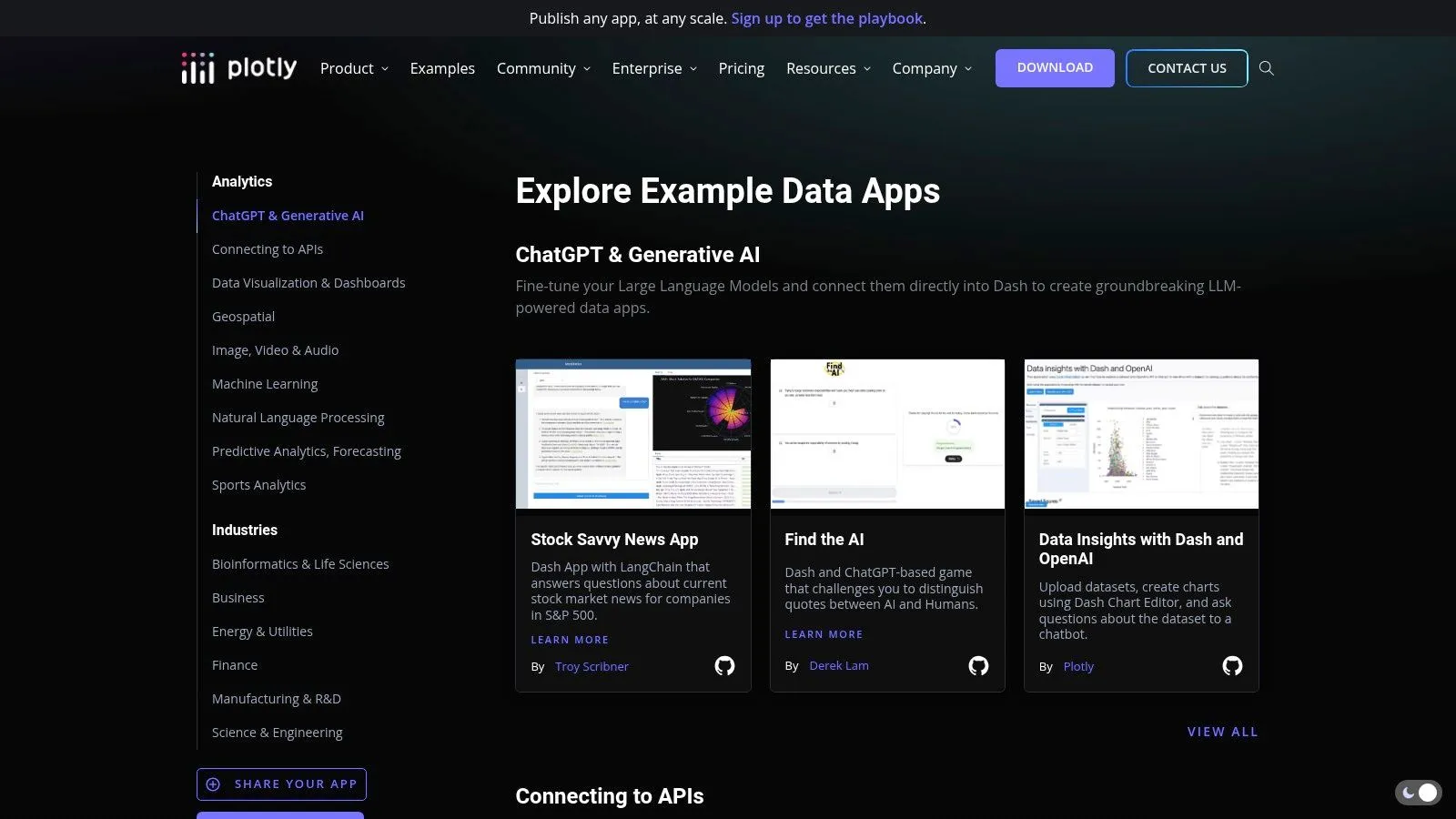Expand the Community dropdown menu
Viewport: 1456px width, 819px height.
pos(543,68)
